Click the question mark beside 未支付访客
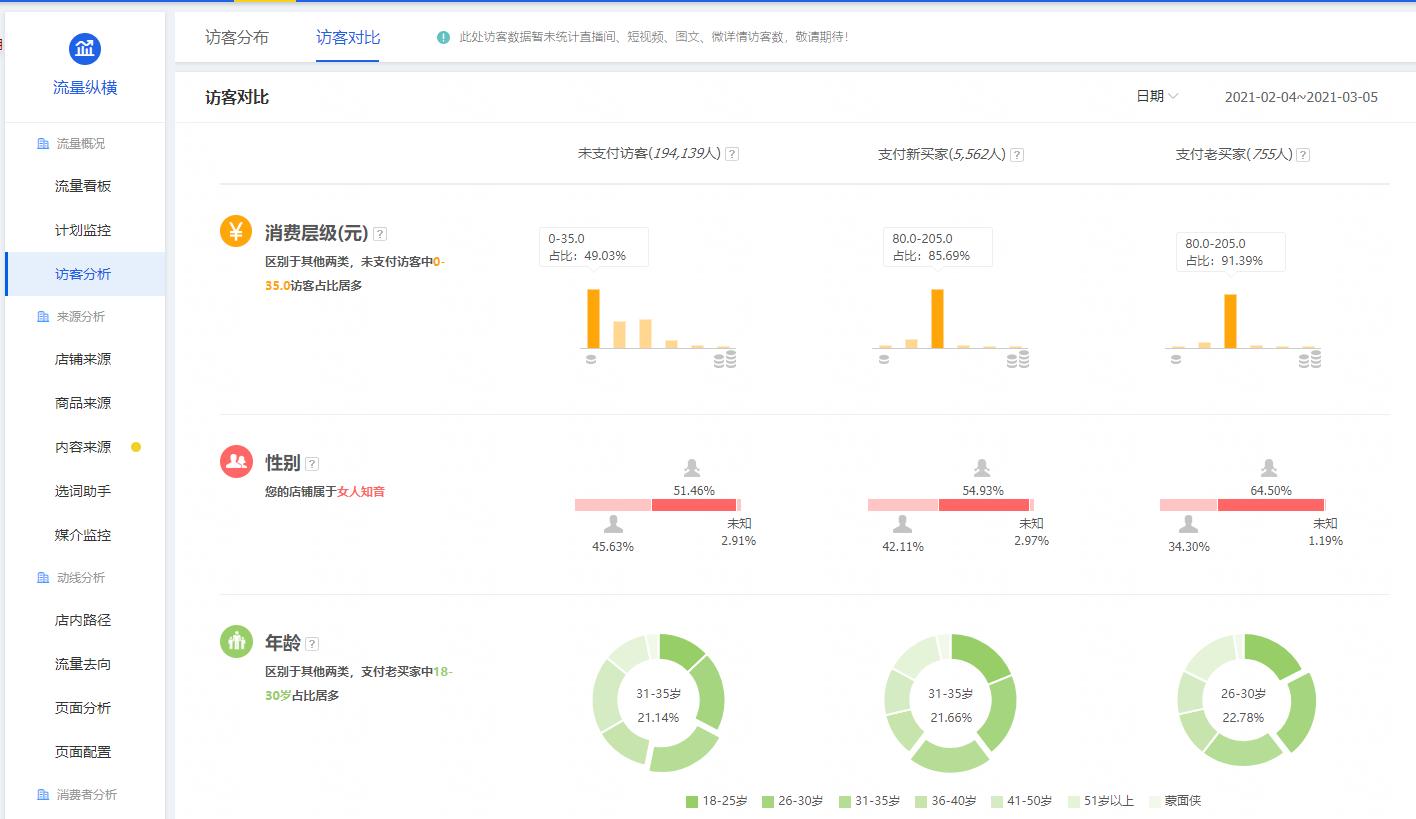Image resolution: width=1416 pixels, height=819 pixels. (733, 155)
